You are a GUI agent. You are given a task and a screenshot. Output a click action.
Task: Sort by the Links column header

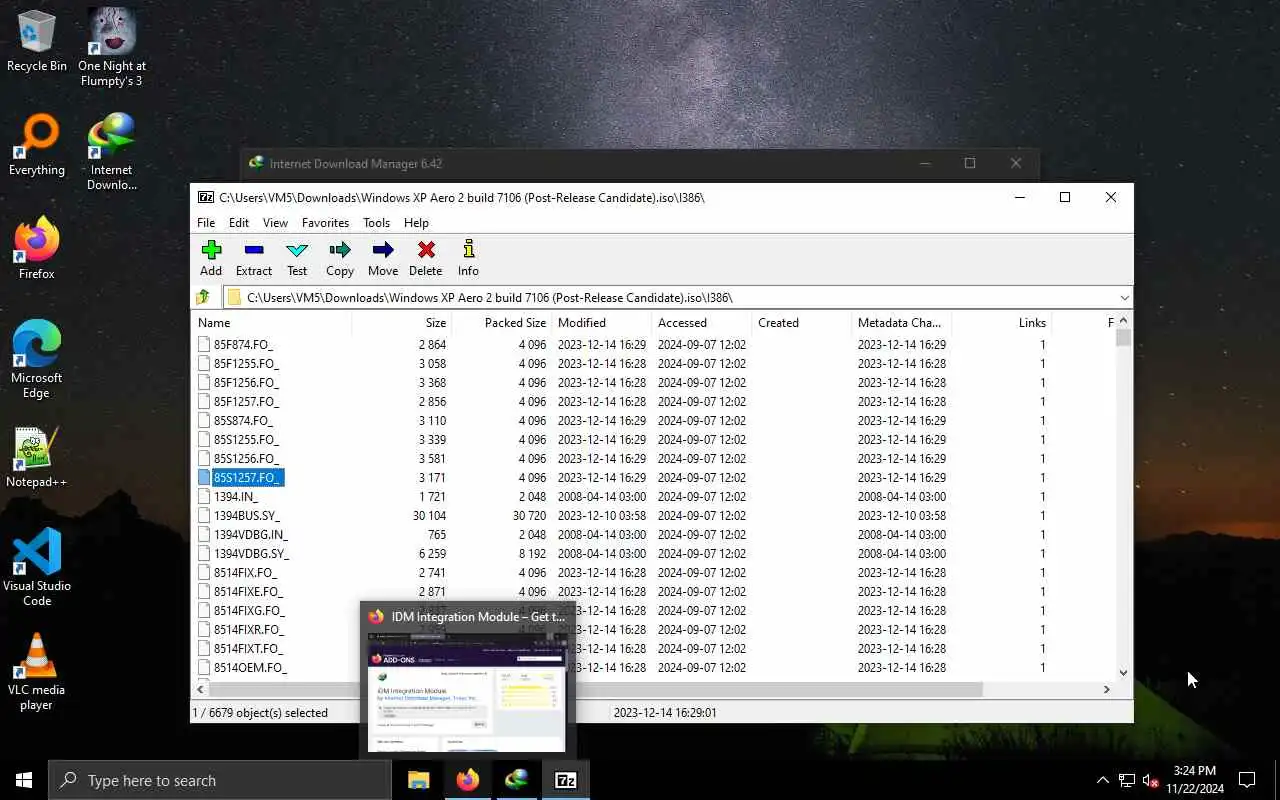1002,323
